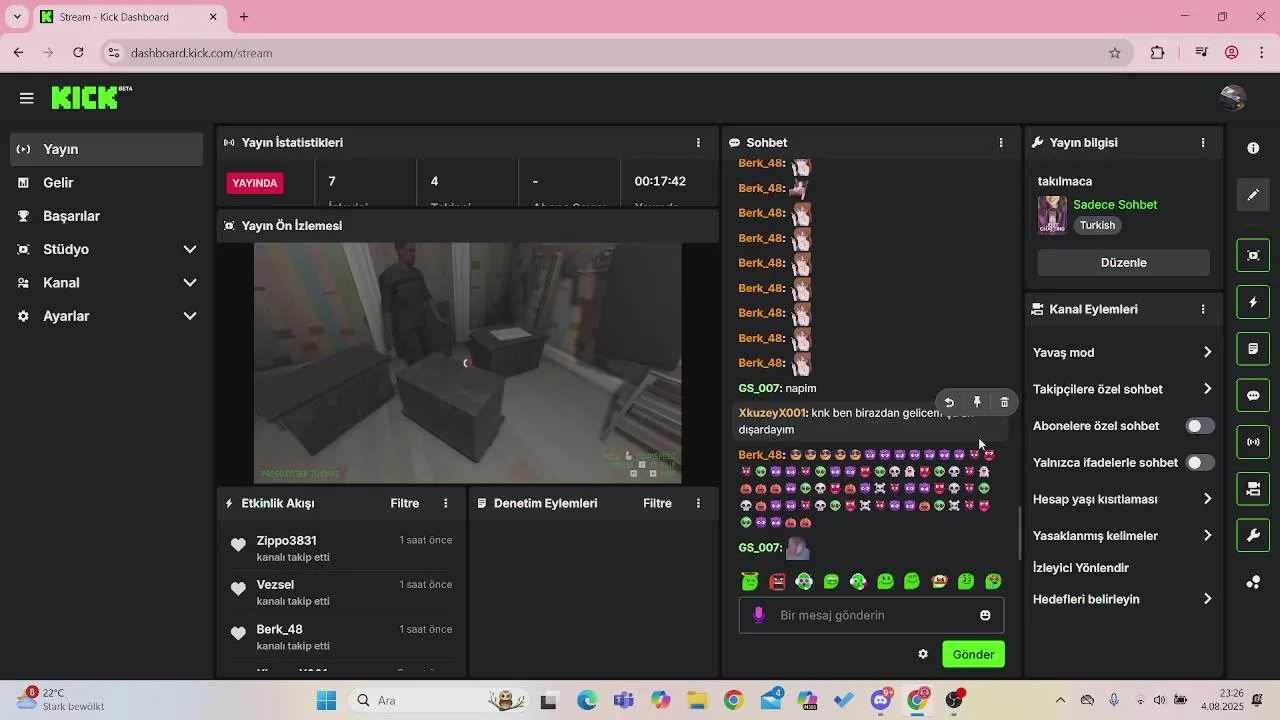This screenshot has width=1280, height=720.
Task: Open Filtre in Etkinlik Akışı panel
Action: pos(405,503)
